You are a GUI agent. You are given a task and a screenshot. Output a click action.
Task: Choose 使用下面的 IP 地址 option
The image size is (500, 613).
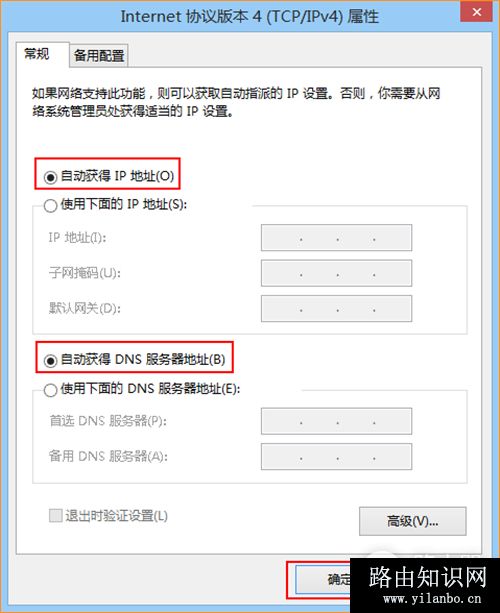tap(50, 206)
